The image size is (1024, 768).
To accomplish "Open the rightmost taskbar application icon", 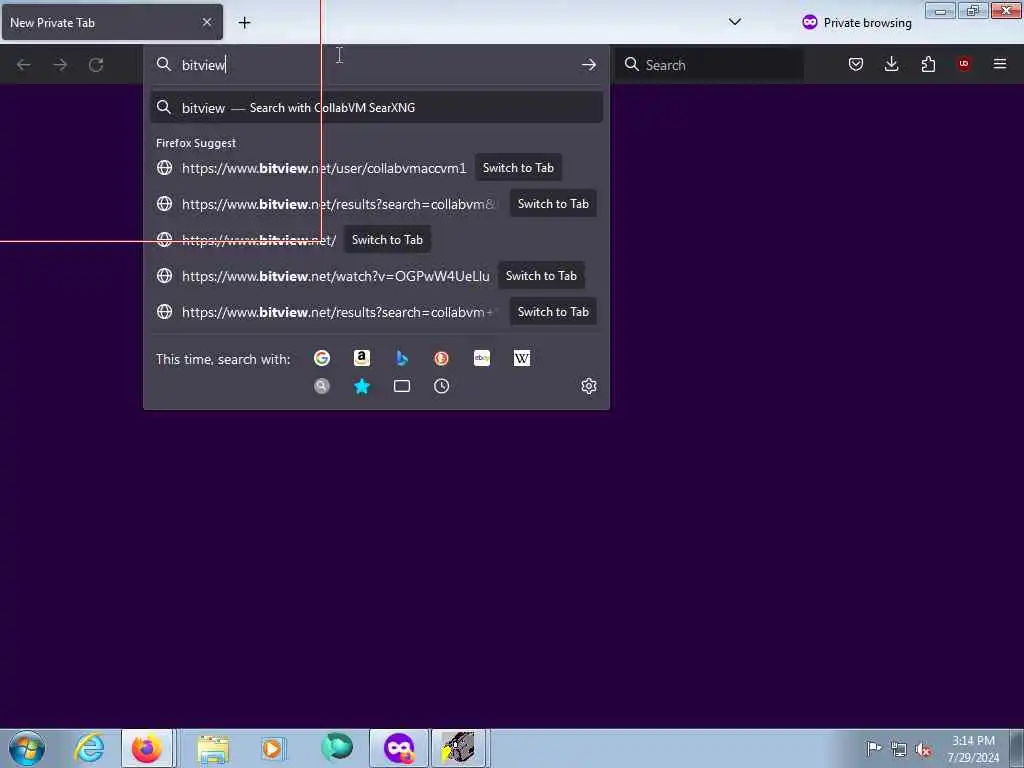I will click(x=458, y=748).
